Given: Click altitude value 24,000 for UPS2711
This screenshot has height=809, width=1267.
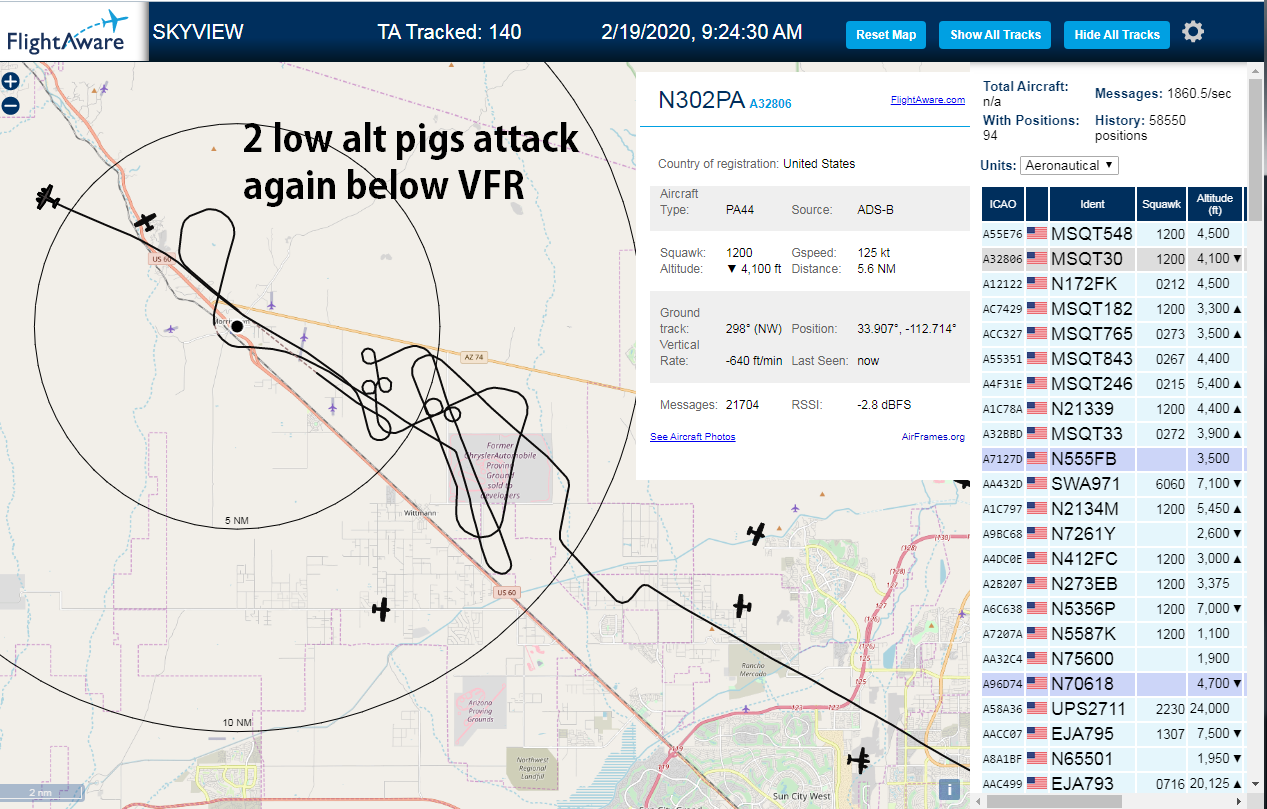Looking at the screenshot, I should (x=1210, y=709).
